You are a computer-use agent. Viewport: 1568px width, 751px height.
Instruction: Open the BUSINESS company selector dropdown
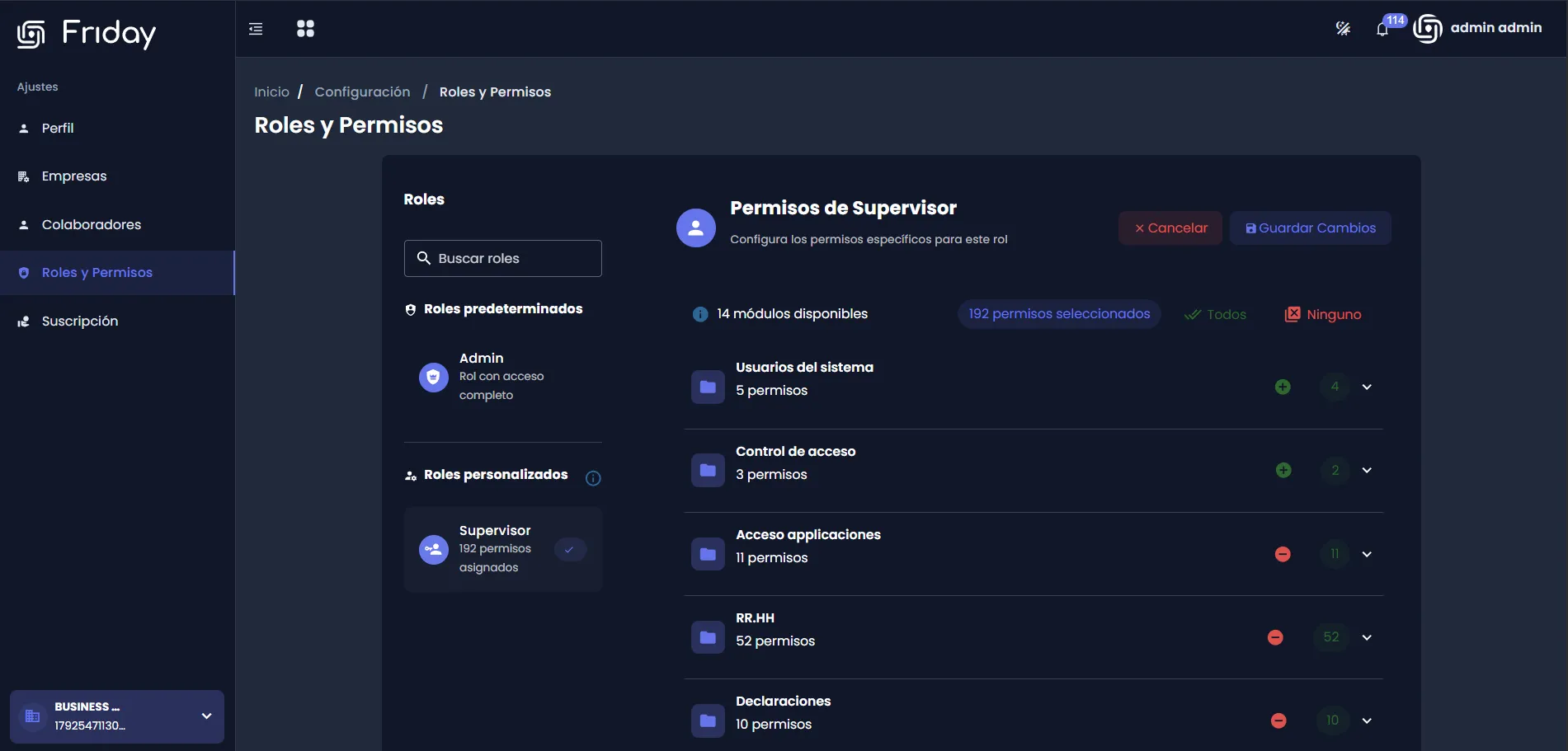[117, 716]
